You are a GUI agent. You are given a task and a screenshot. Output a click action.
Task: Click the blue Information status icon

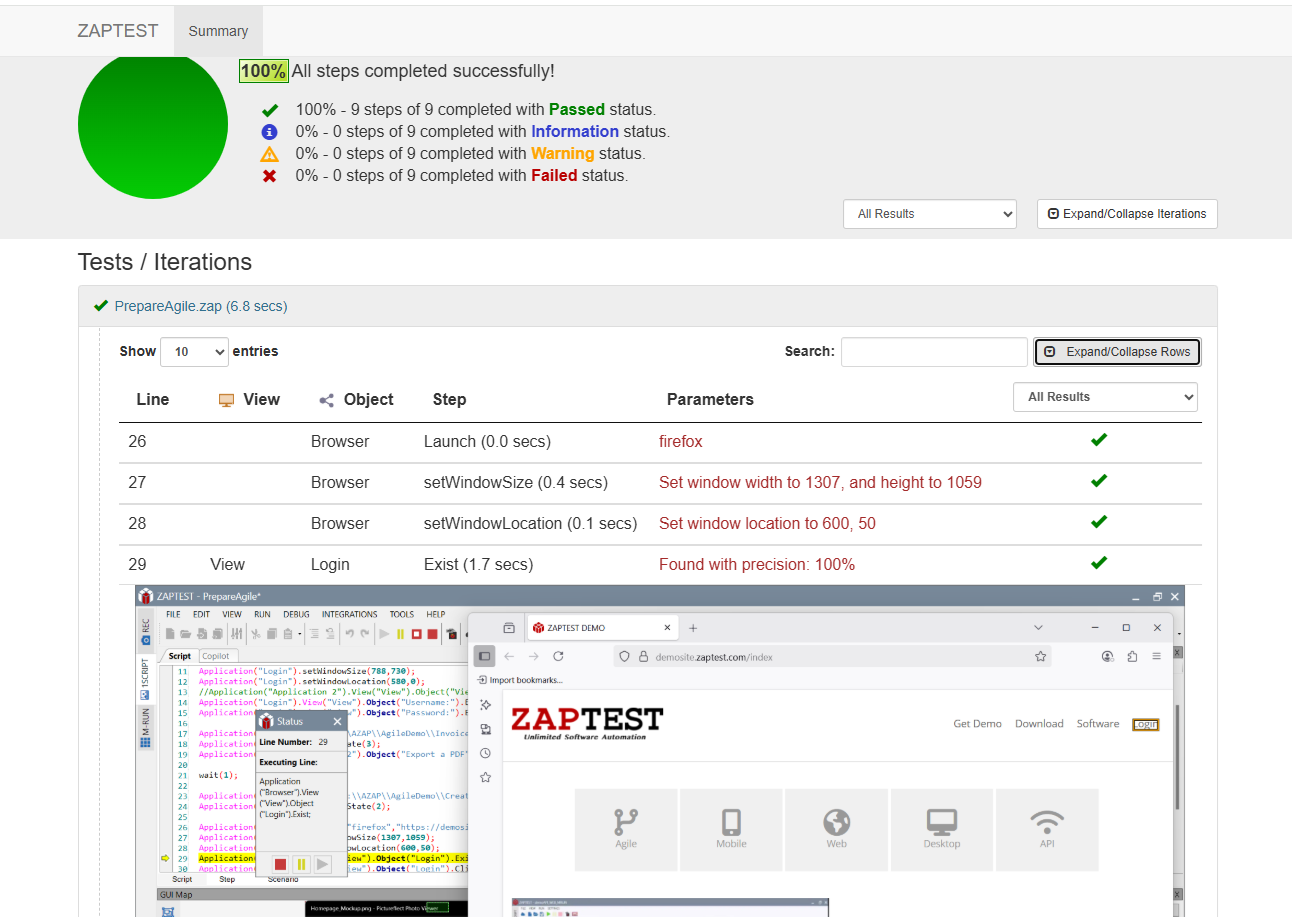pyautogui.click(x=269, y=132)
